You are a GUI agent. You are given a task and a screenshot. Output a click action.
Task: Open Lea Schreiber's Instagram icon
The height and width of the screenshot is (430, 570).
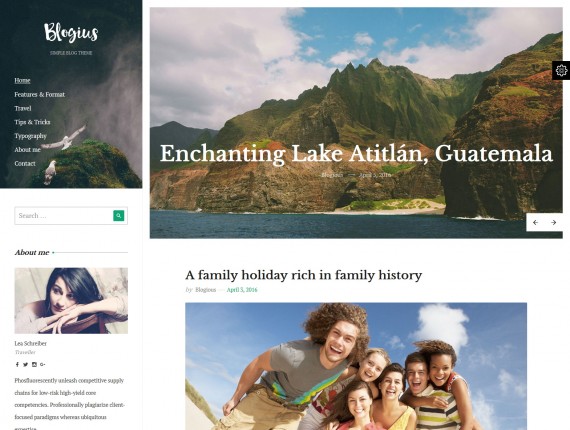point(34,364)
